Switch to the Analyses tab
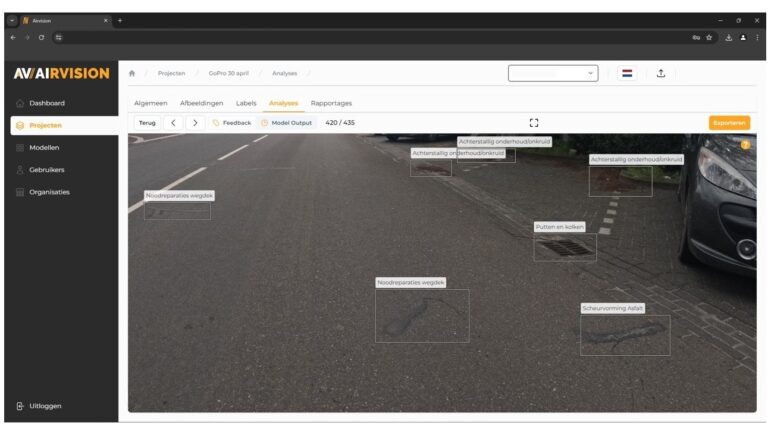The image size is (768, 432). click(283, 103)
